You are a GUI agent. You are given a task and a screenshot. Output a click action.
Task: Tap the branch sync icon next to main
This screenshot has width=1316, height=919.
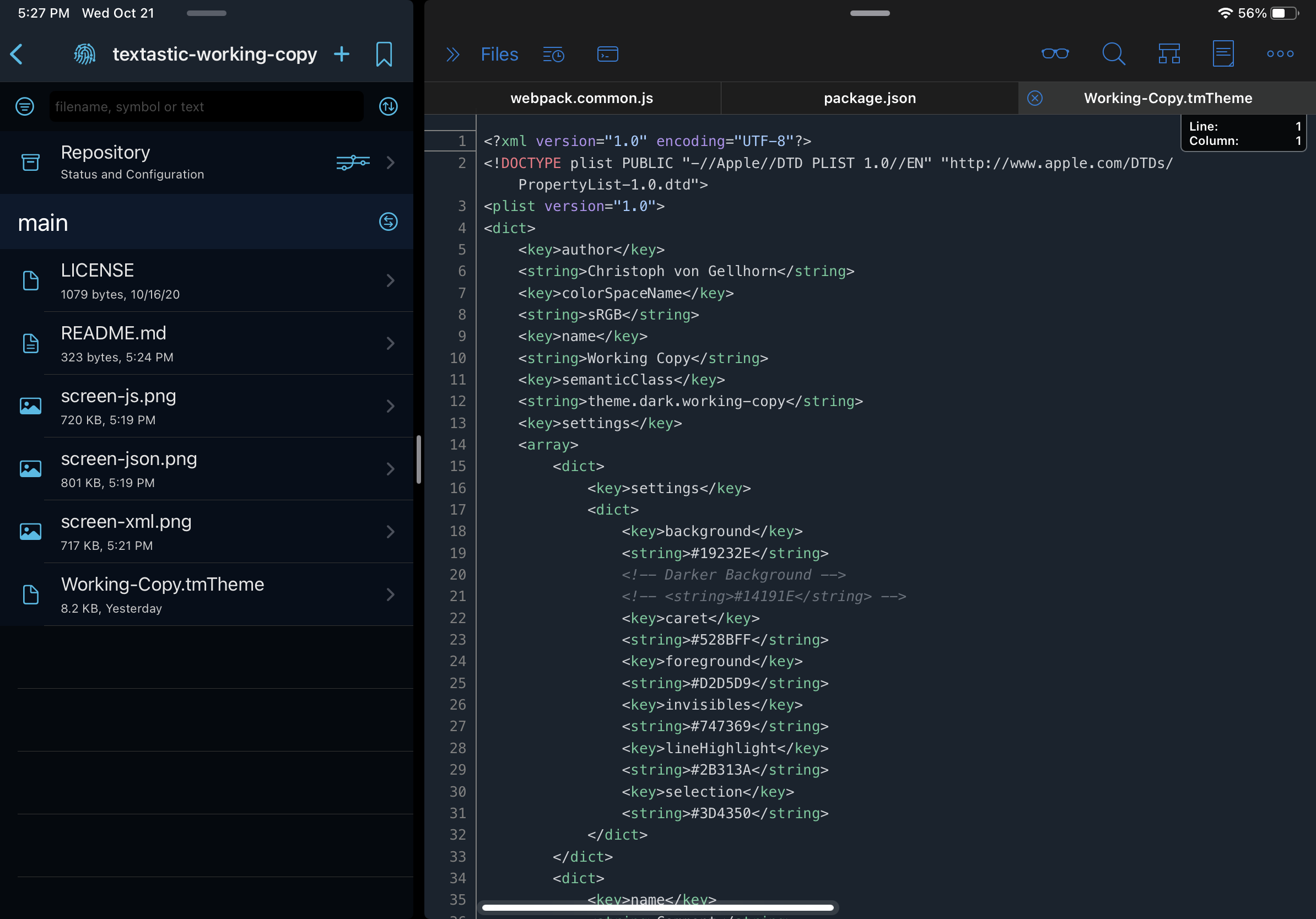(389, 221)
